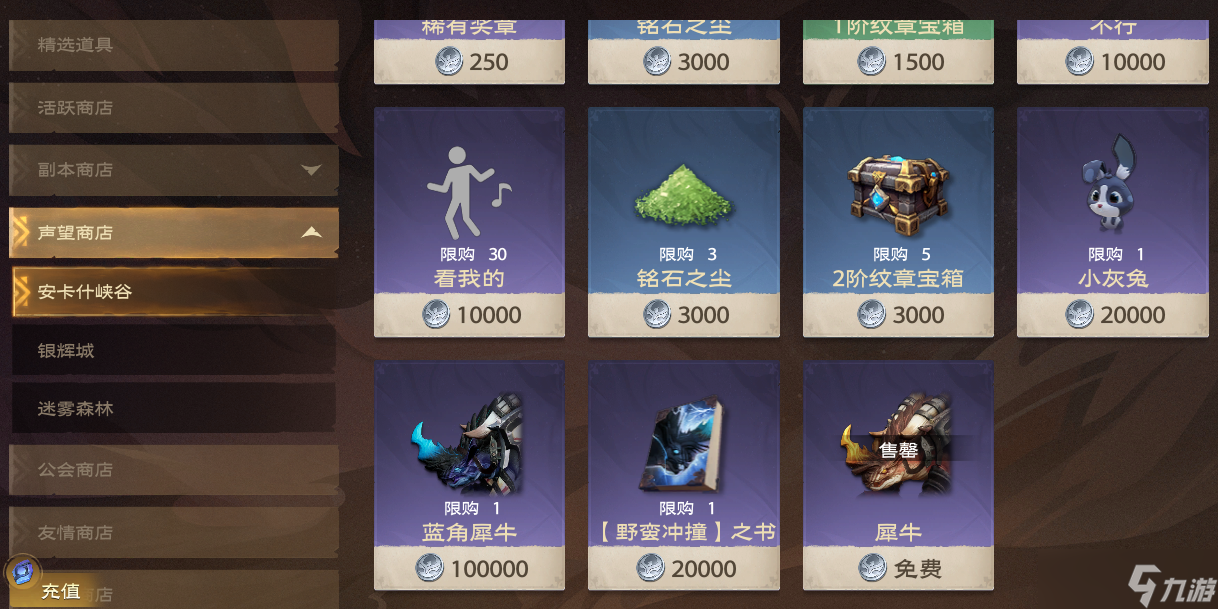The height and width of the screenshot is (609, 1218).
Task: Open the 精选道具 shop category
Action: click(x=174, y=45)
